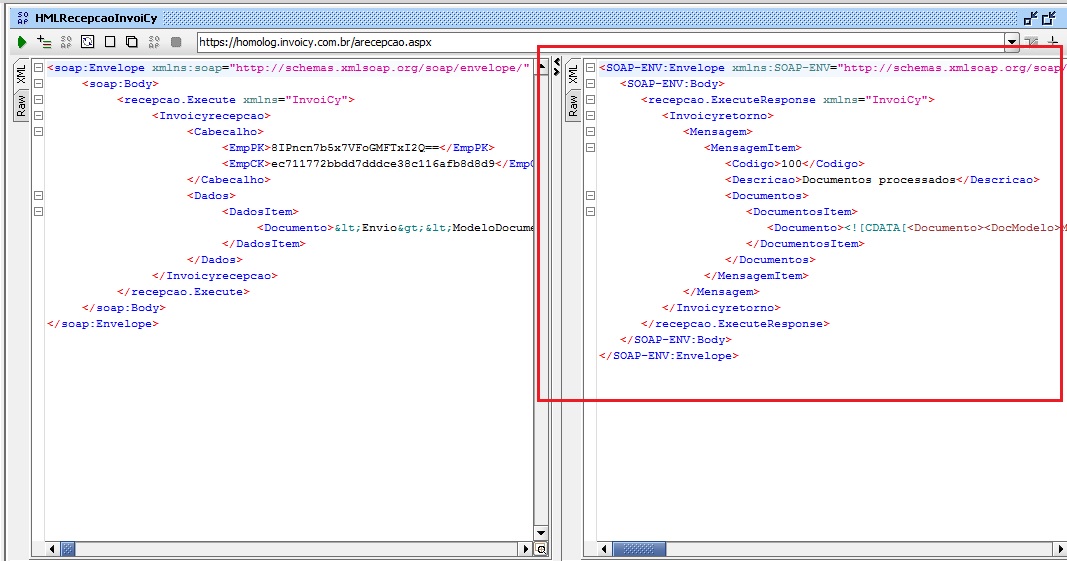Image resolution: width=1067 pixels, height=561 pixels.
Task: Click the window undock icon at top right
Action: point(1030,18)
